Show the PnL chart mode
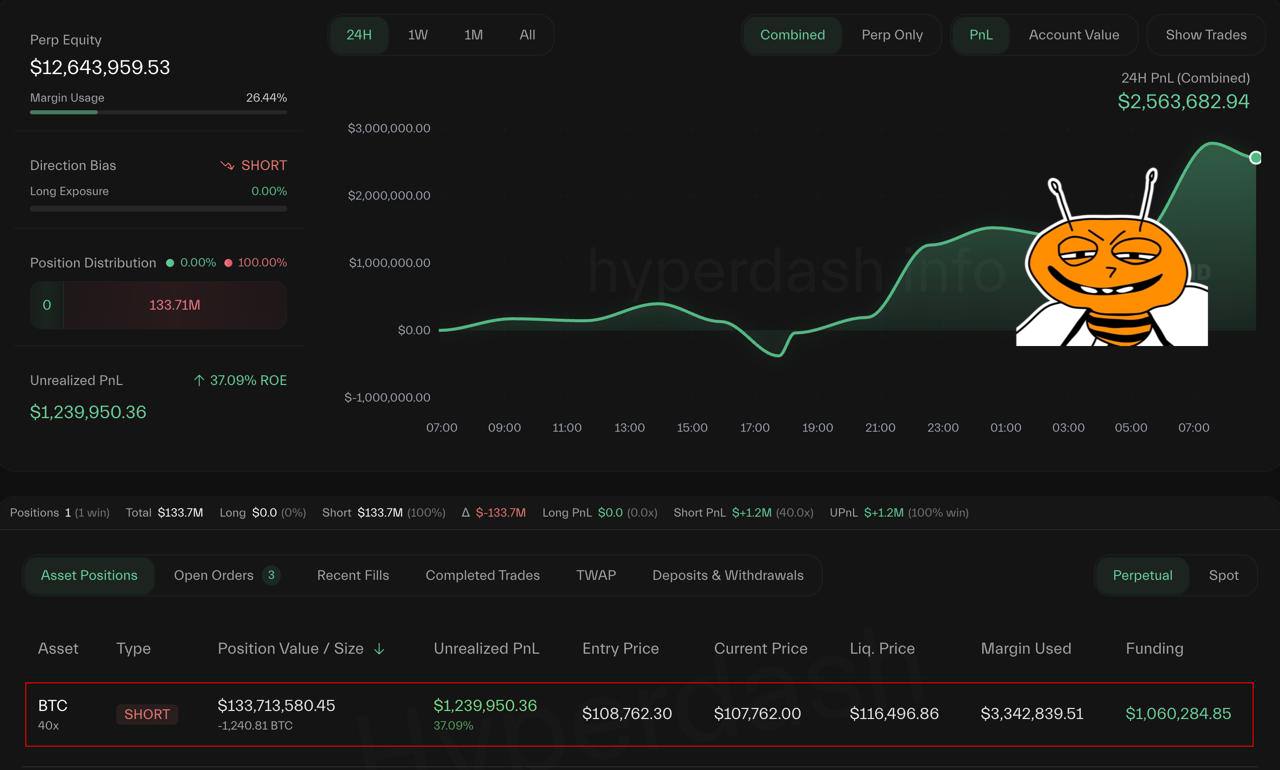 point(981,35)
